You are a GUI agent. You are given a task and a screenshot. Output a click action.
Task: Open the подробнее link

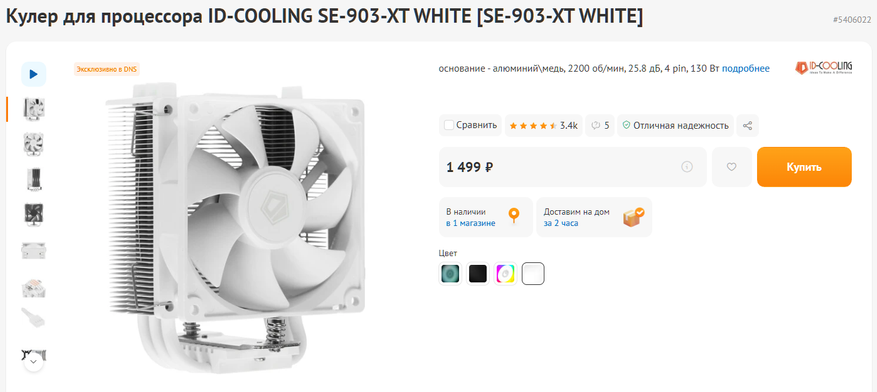(746, 68)
